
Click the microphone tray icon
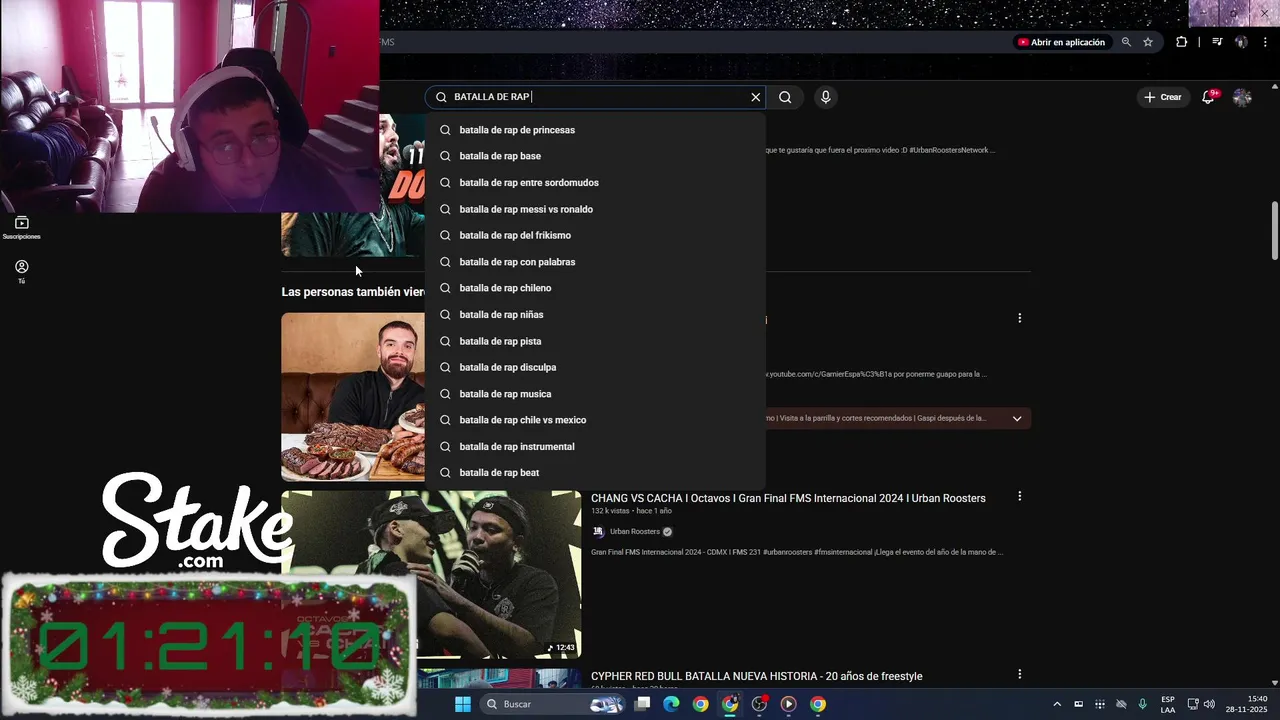coord(1142,704)
